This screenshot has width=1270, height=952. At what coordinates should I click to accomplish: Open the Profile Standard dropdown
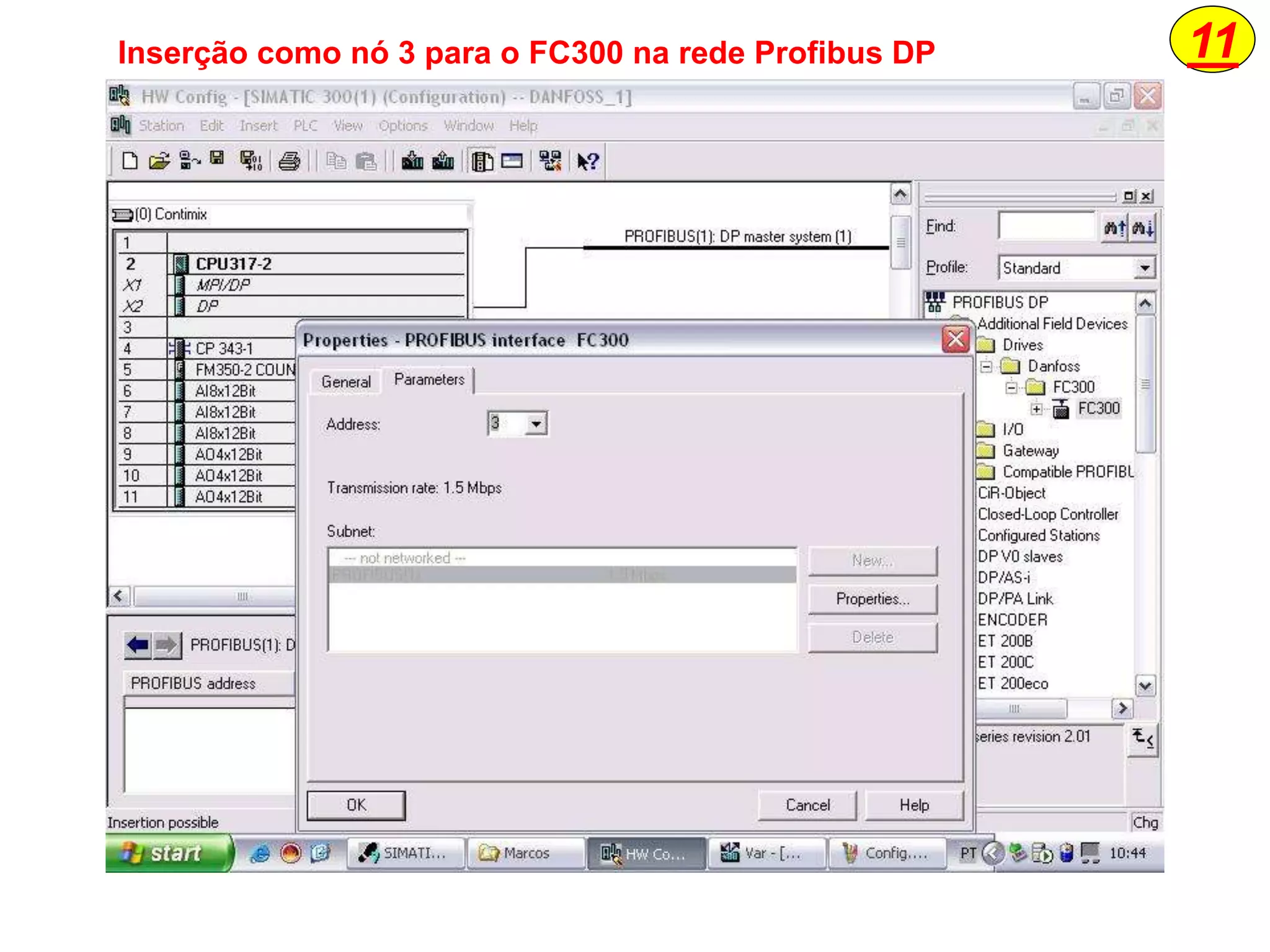coord(1145,268)
